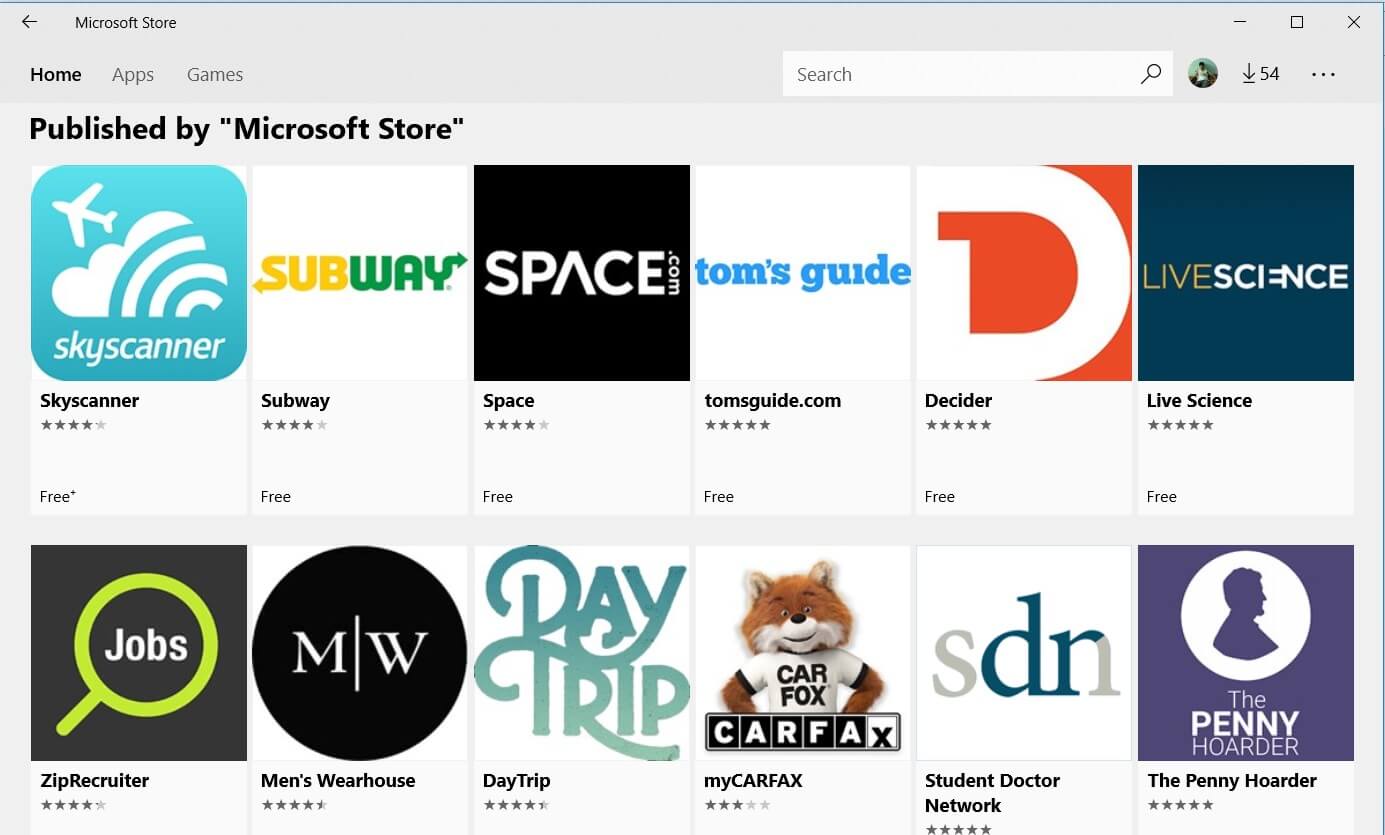The width and height of the screenshot is (1385, 835).
Task: Open the sdn Student Doctor Network icon
Action: [1024, 653]
